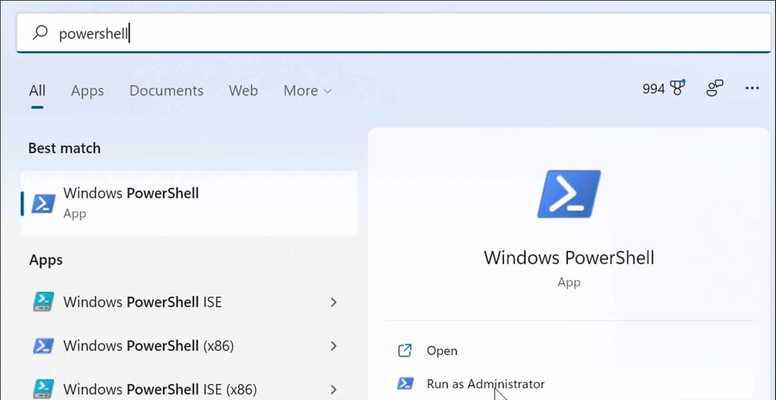The height and width of the screenshot is (400, 776).
Task: Click the Run as Administrator PowerShell icon
Action: [x=405, y=383]
